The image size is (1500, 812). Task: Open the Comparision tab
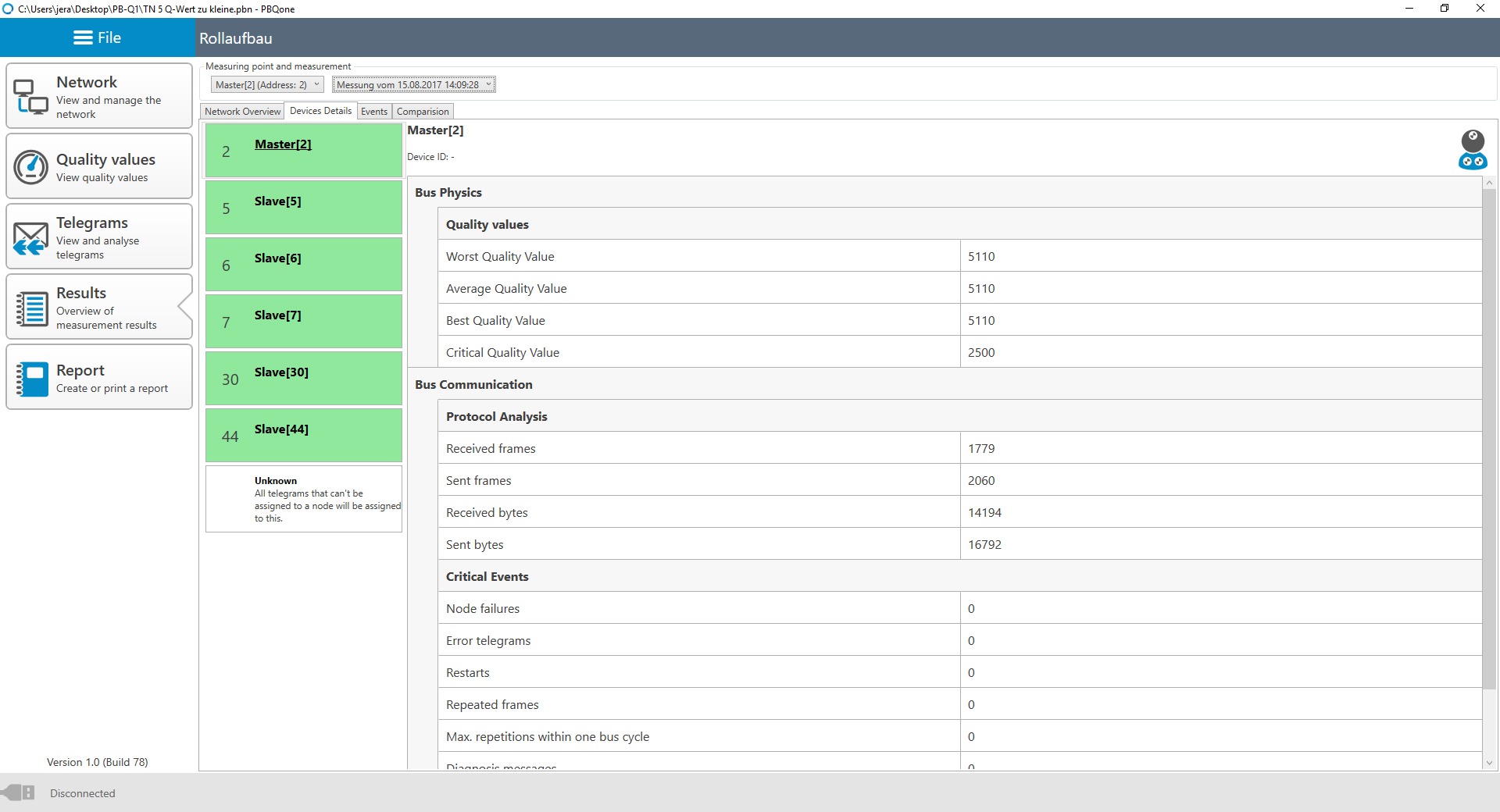(423, 112)
